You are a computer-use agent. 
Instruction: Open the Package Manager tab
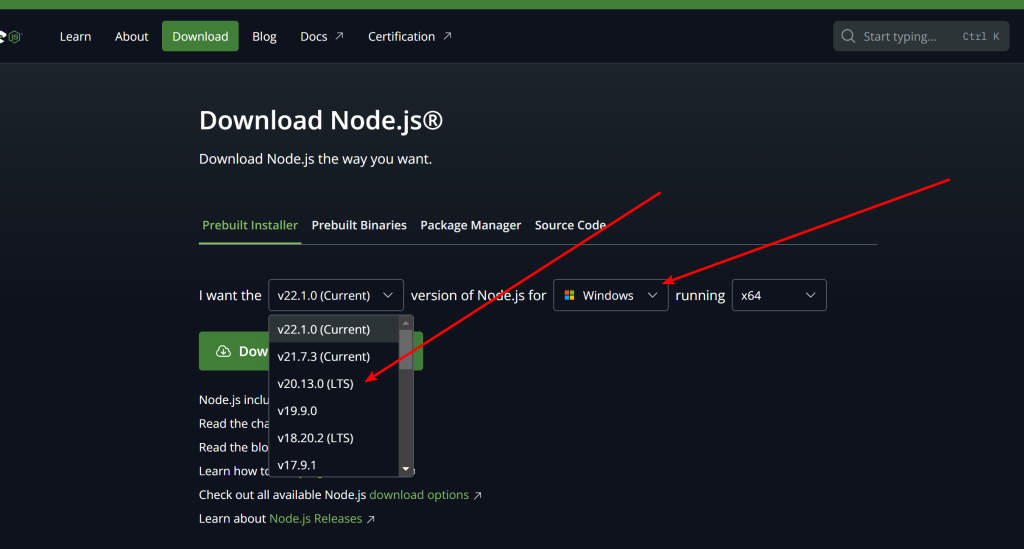[x=470, y=225]
